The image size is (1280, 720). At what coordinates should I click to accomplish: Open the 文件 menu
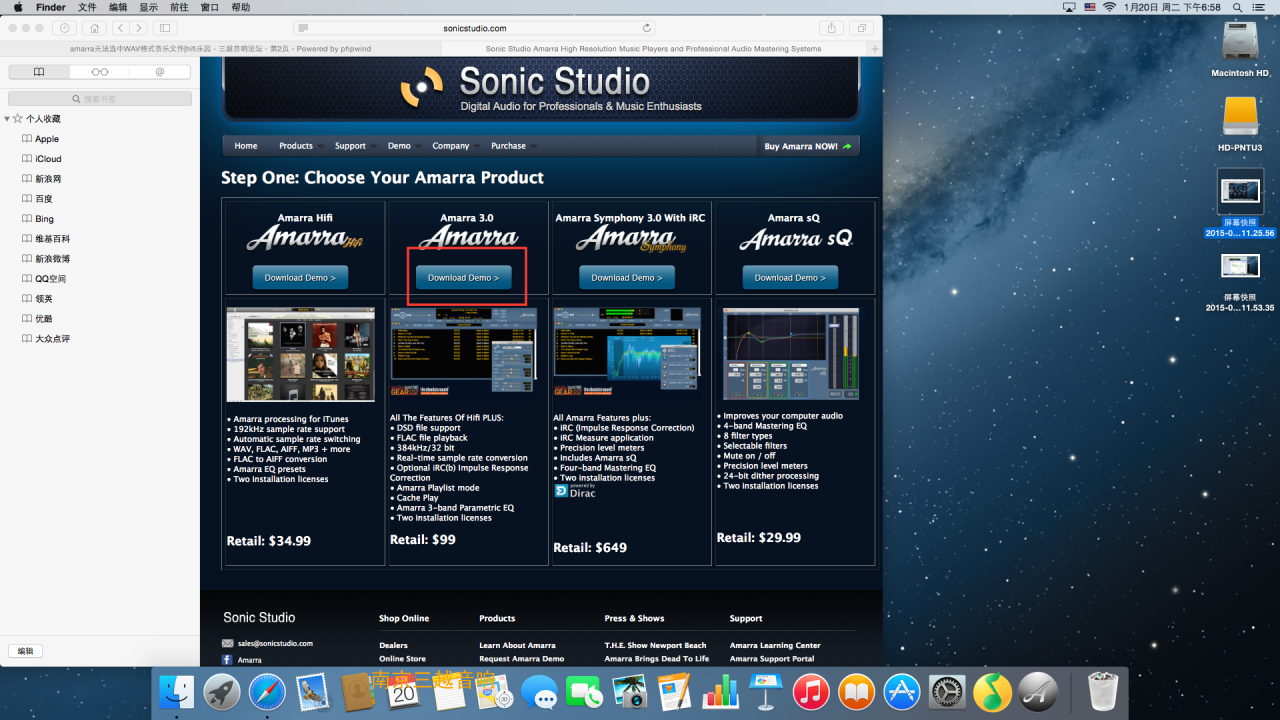tap(87, 7)
